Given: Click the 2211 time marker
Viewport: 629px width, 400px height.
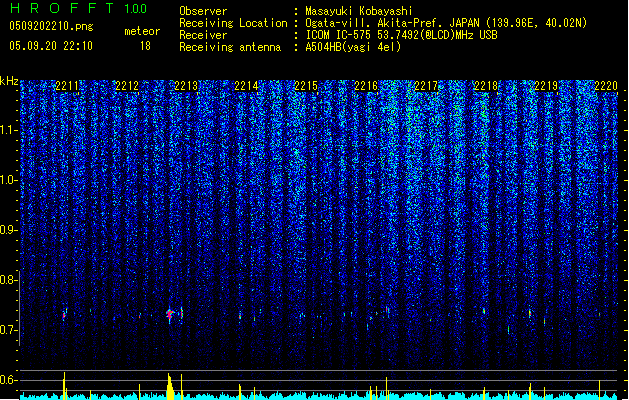Looking at the screenshot, I should [x=67, y=86].
